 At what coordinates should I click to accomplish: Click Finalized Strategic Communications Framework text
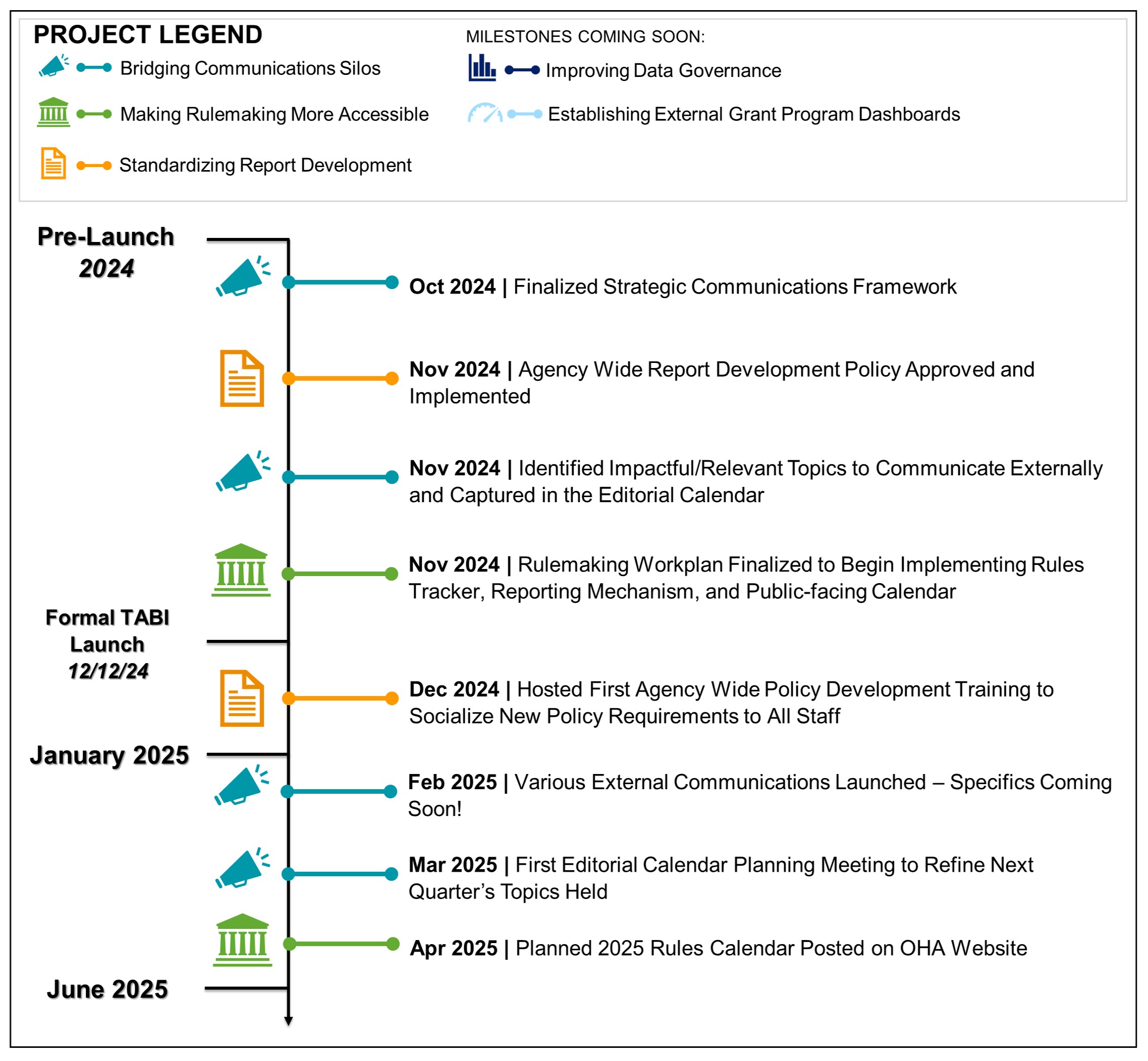pyautogui.click(x=735, y=287)
